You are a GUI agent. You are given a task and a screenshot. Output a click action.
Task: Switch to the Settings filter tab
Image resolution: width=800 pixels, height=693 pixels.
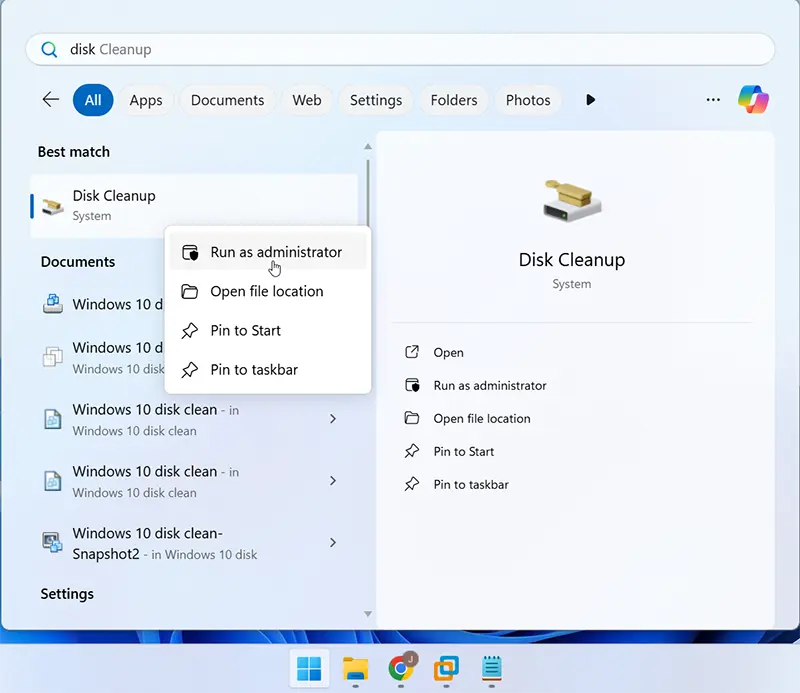(376, 100)
